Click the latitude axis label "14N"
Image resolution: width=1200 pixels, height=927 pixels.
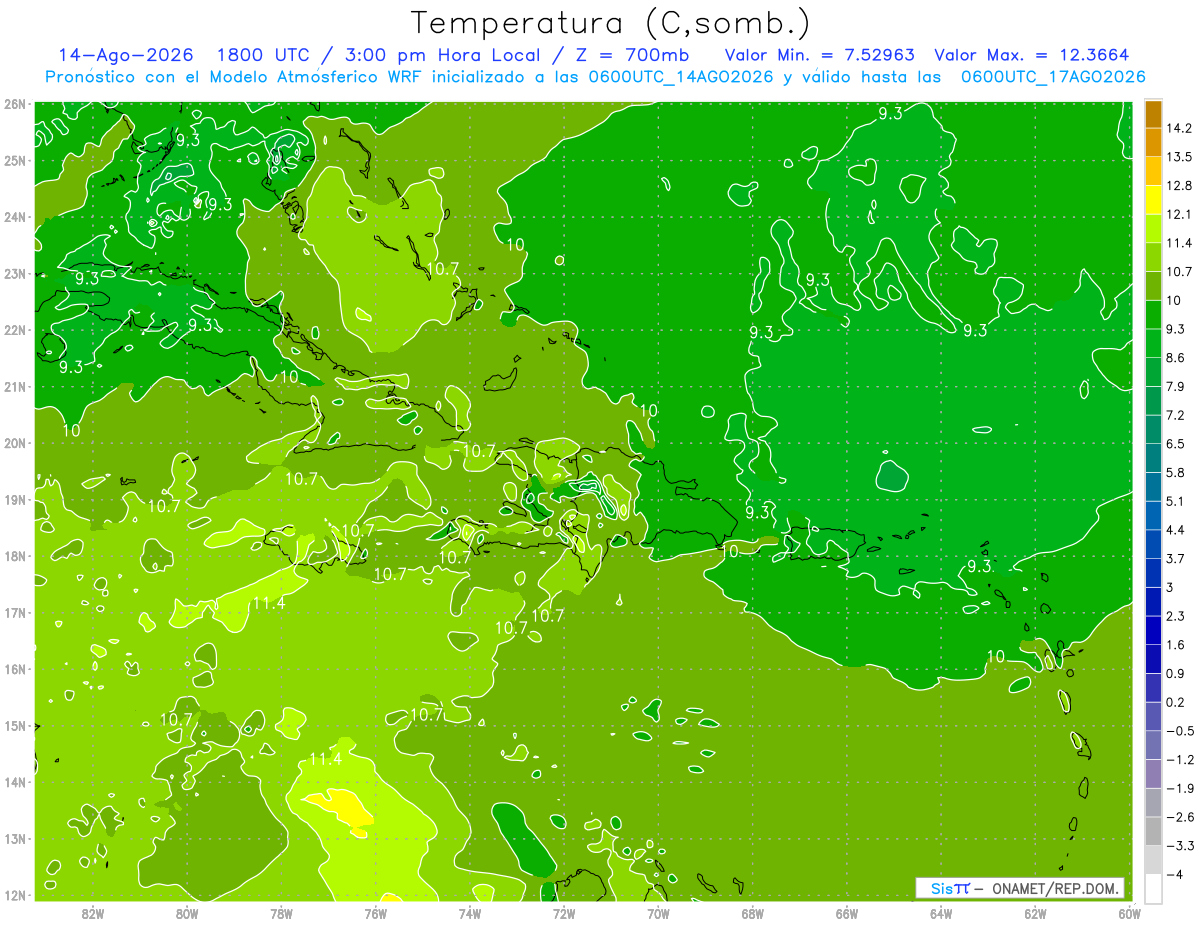click(14, 782)
